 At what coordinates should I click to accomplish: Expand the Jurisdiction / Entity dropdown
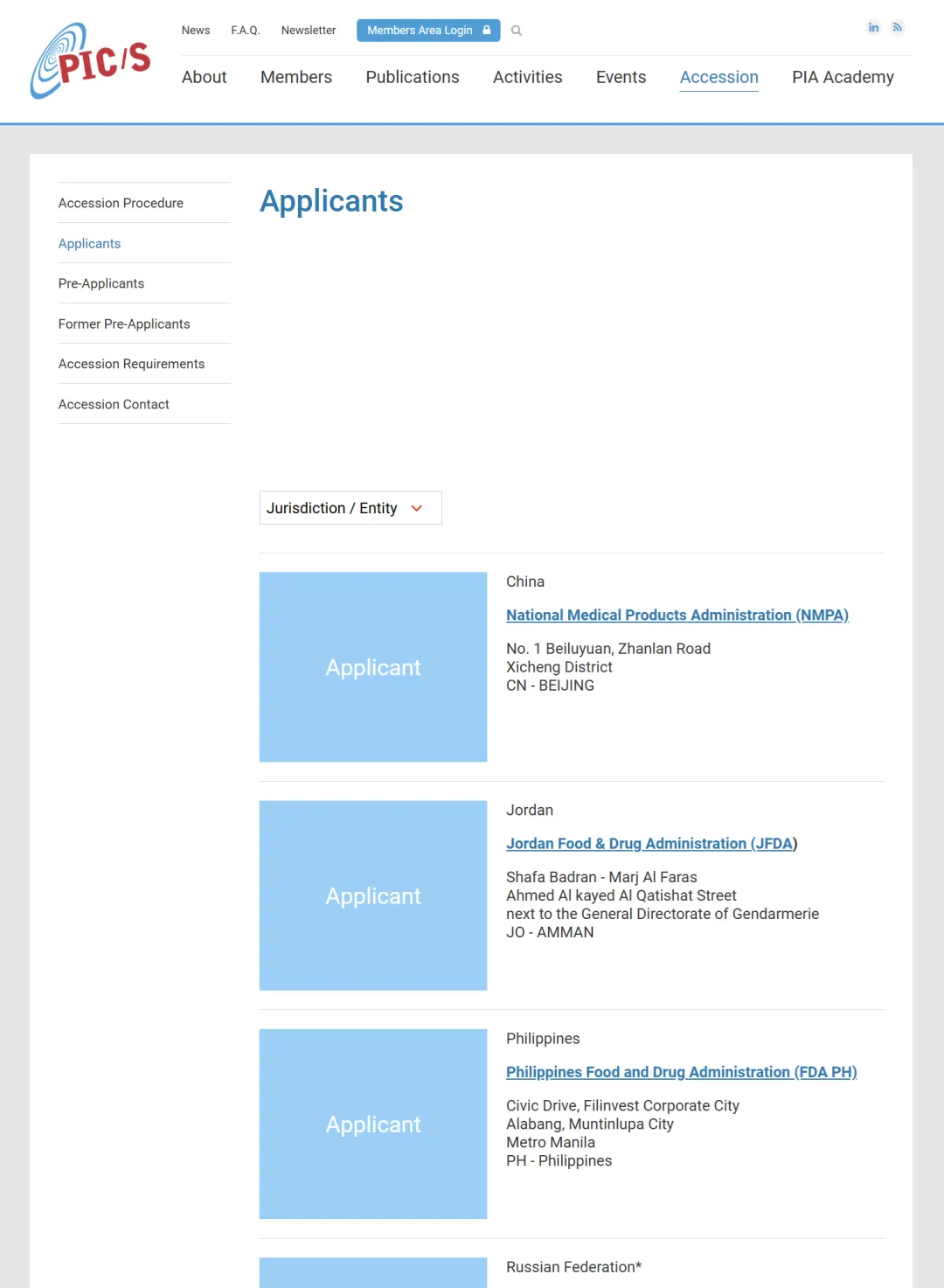click(351, 508)
